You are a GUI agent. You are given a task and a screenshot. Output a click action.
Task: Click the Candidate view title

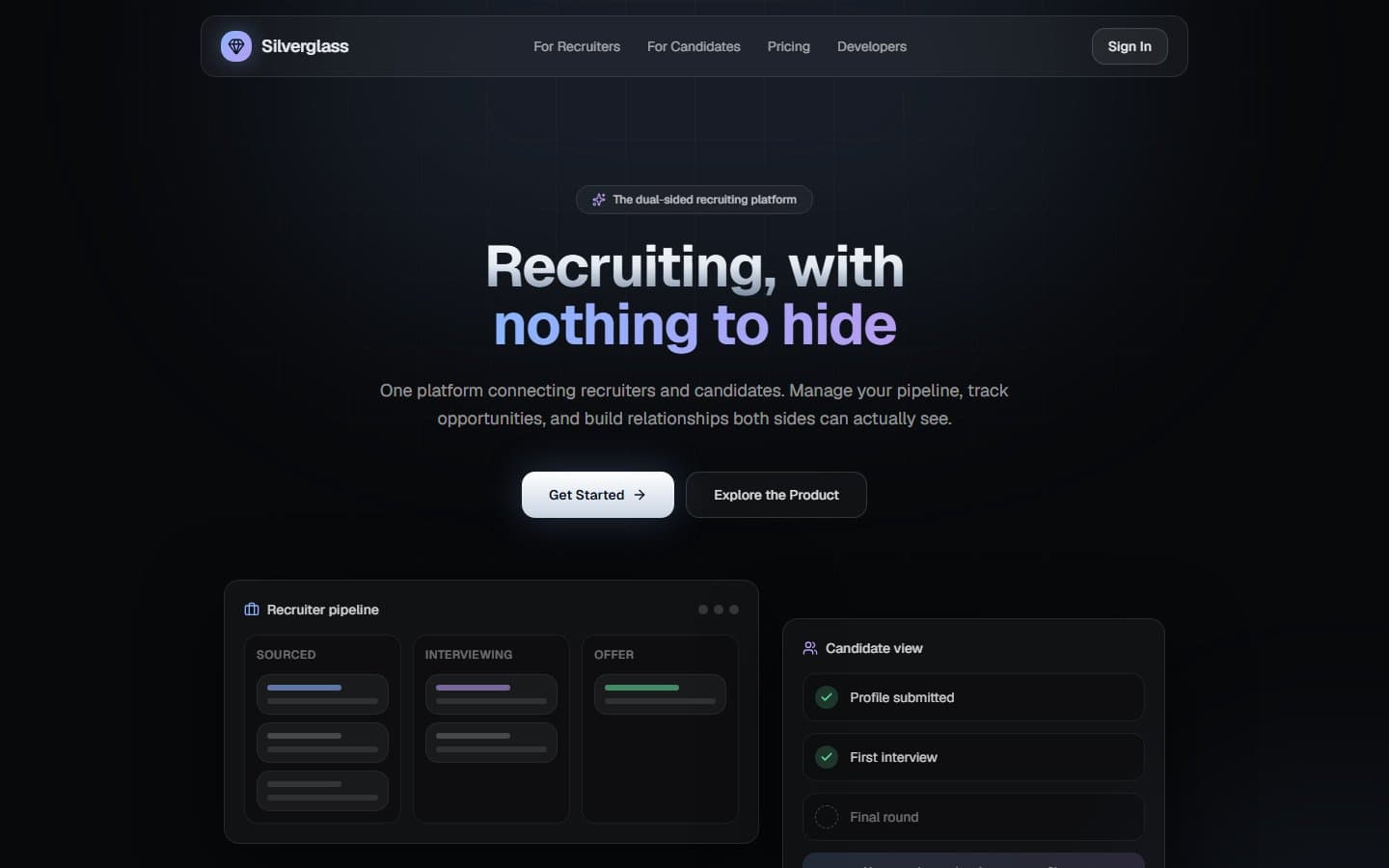(x=874, y=648)
